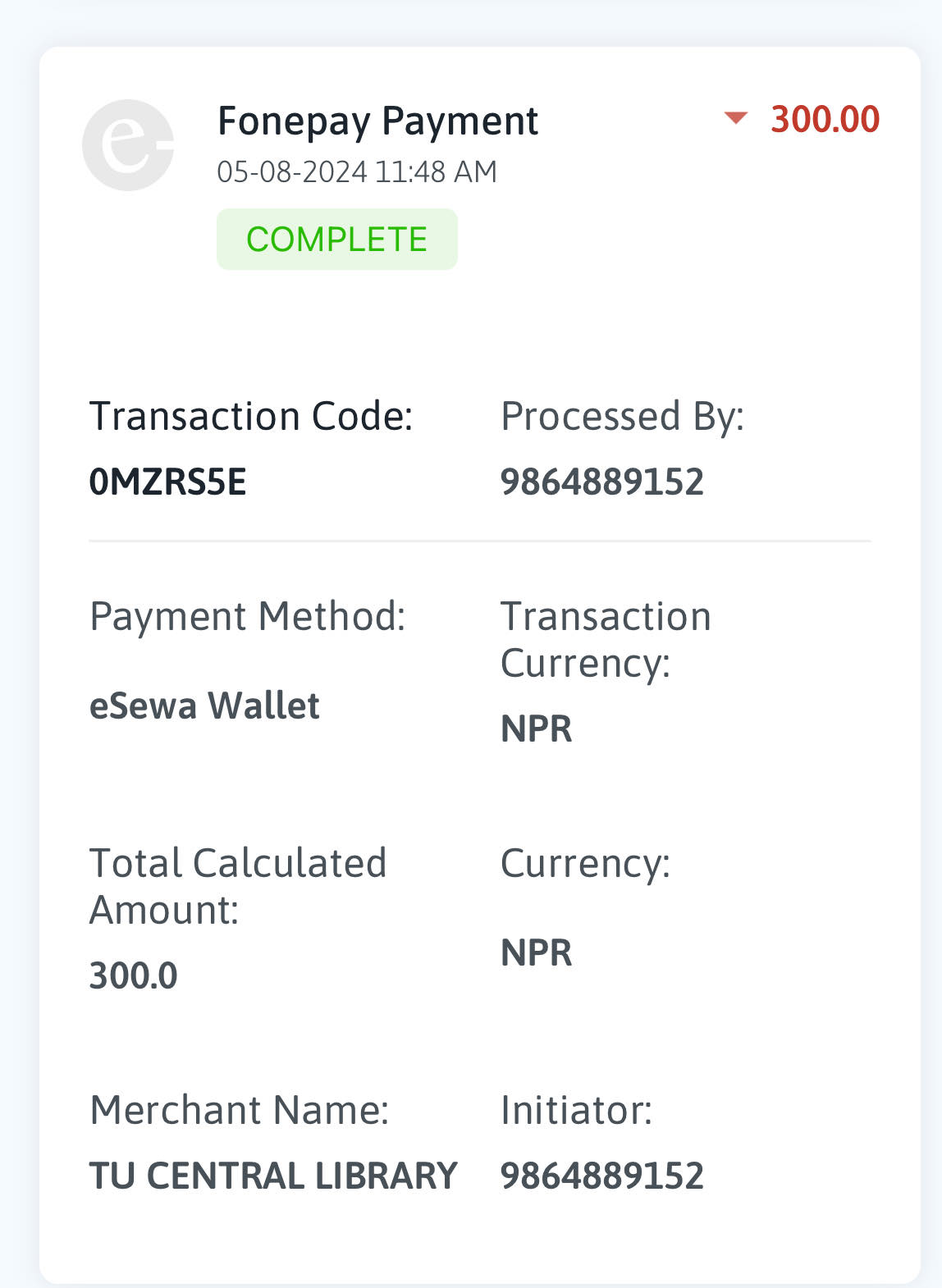Select the COMPLETE status badge
This screenshot has width=942, height=1288.
coord(337,239)
